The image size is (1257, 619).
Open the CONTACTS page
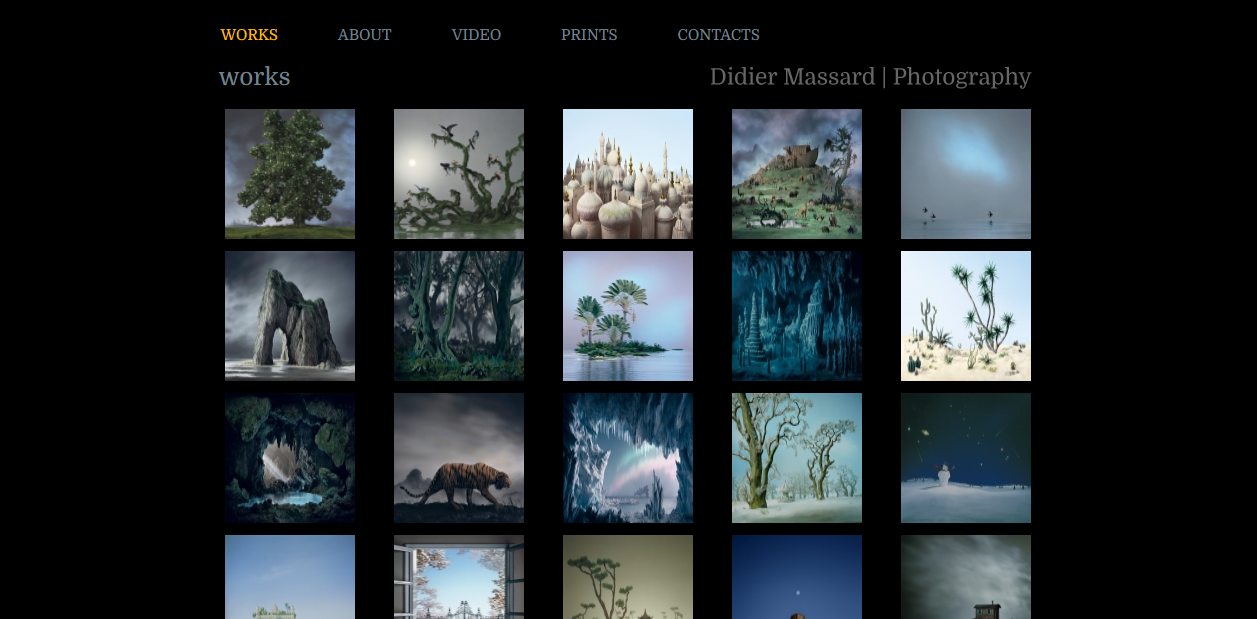point(718,35)
